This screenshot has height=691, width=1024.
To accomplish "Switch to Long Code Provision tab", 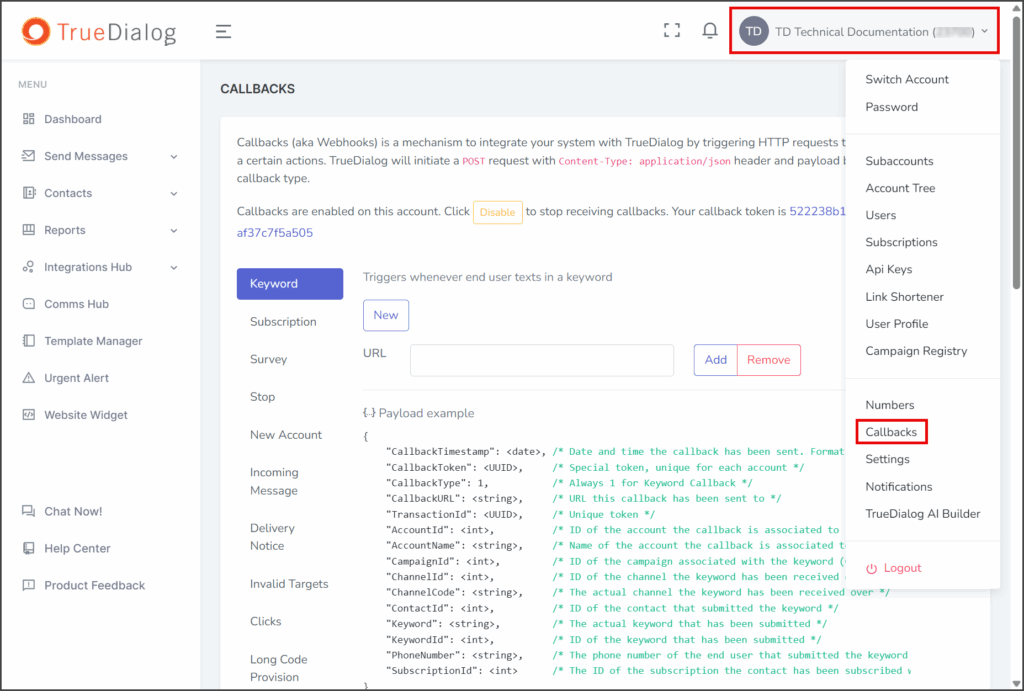I will (279, 668).
